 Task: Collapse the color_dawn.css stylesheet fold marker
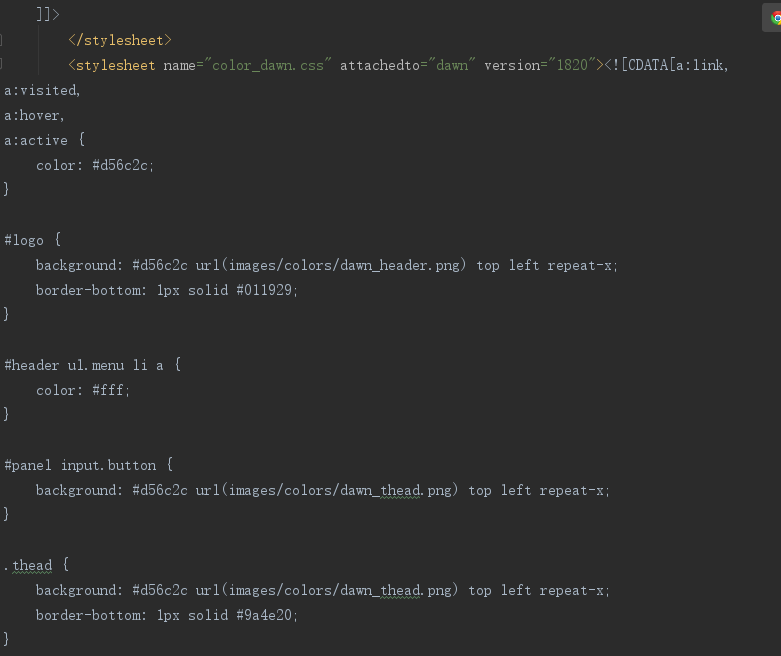1,63
